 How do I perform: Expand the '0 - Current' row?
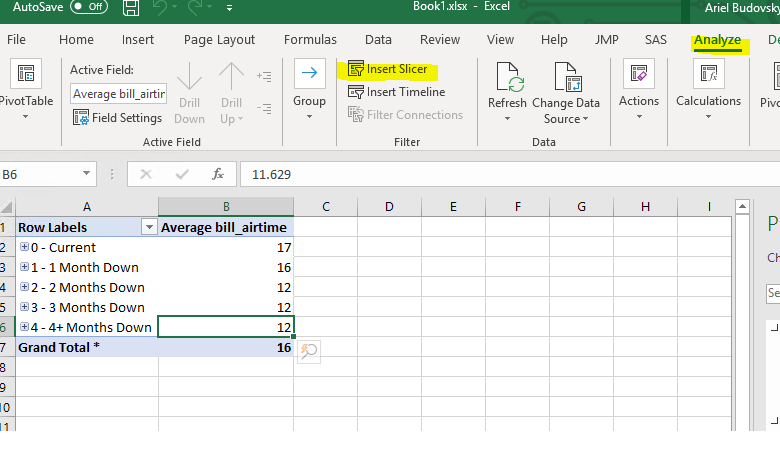[x=24, y=247]
